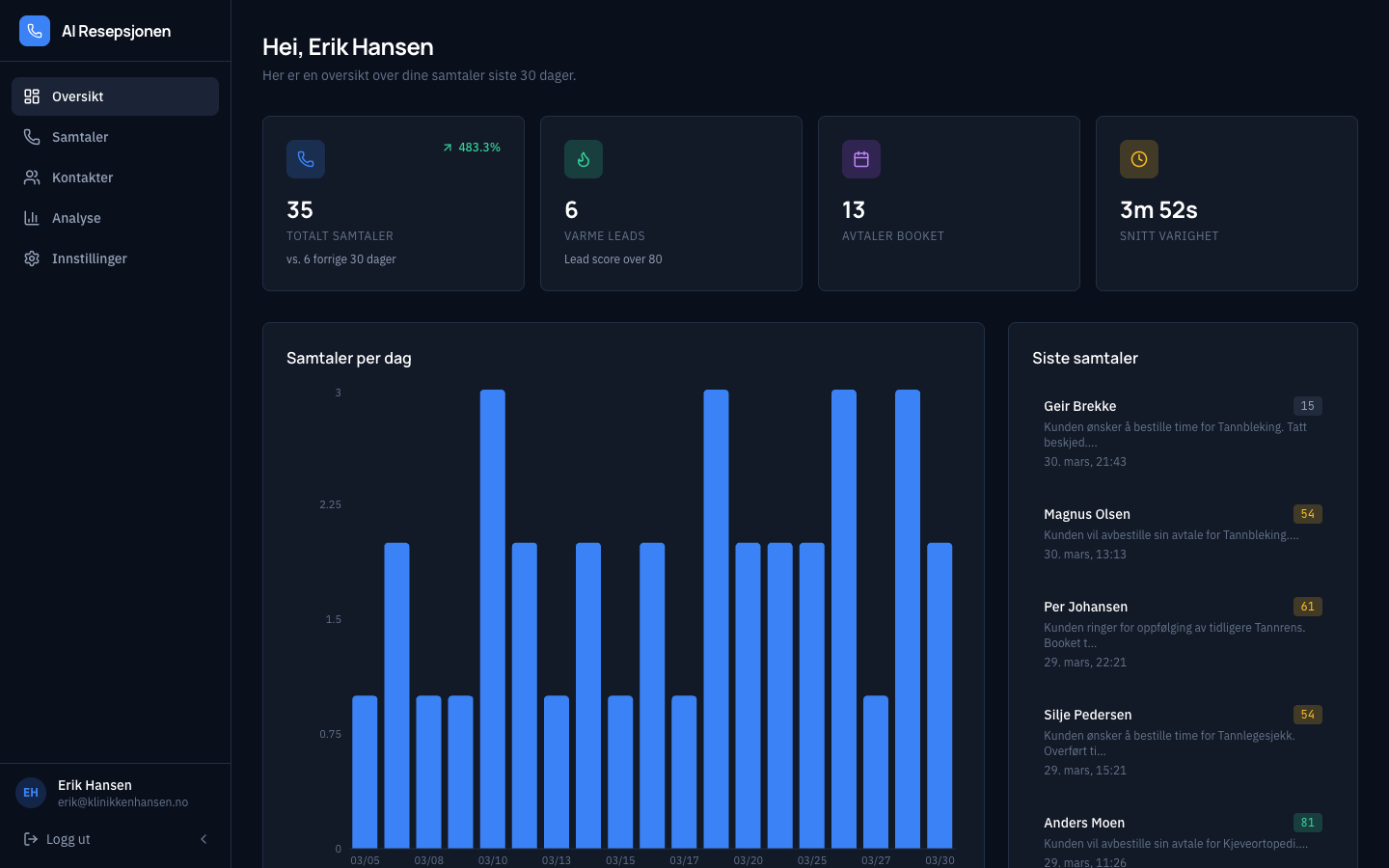Click the blue phone icon on Totalt Samtaler card
This screenshot has height=868, width=1389.
tap(306, 159)
